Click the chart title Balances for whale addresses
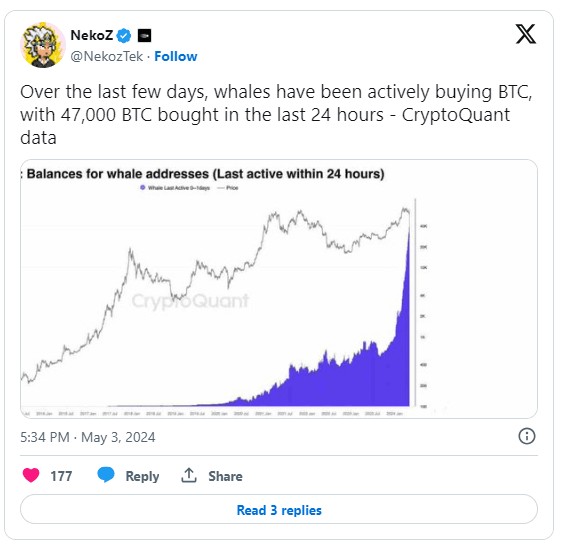 click(205, 174)
